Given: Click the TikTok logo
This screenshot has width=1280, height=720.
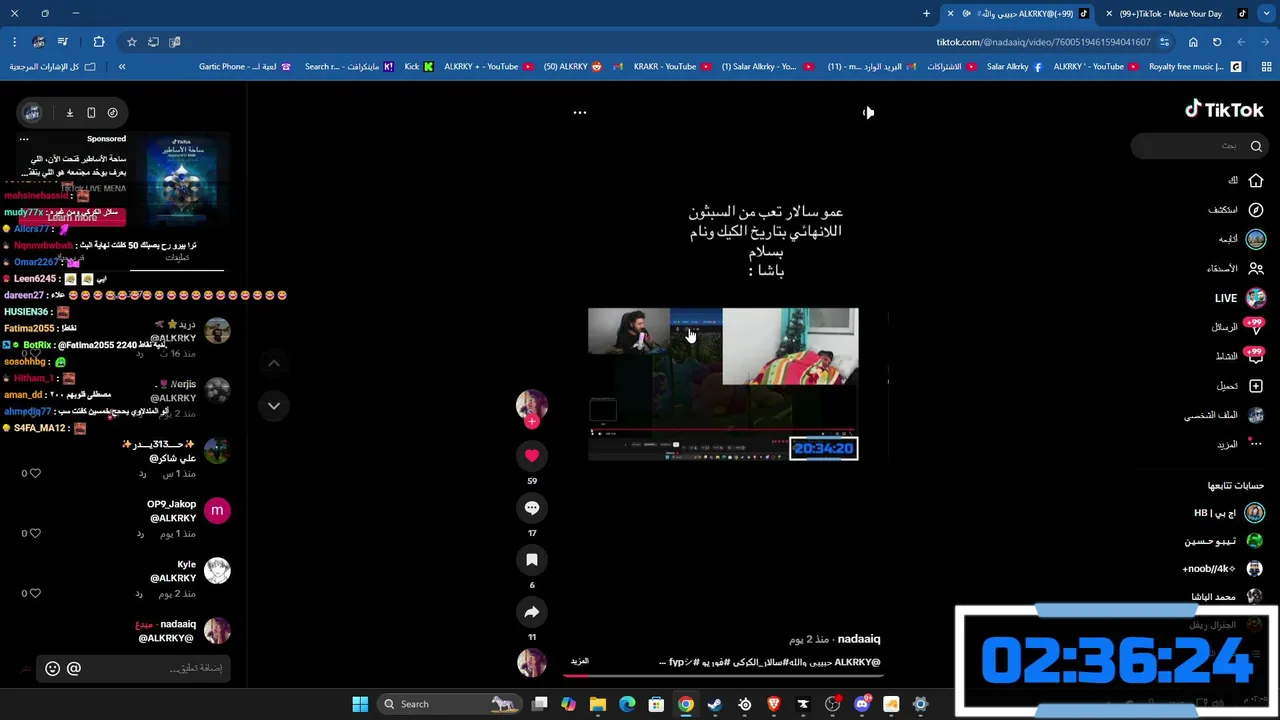Looking at the screenshot, I should point(1224,110).
